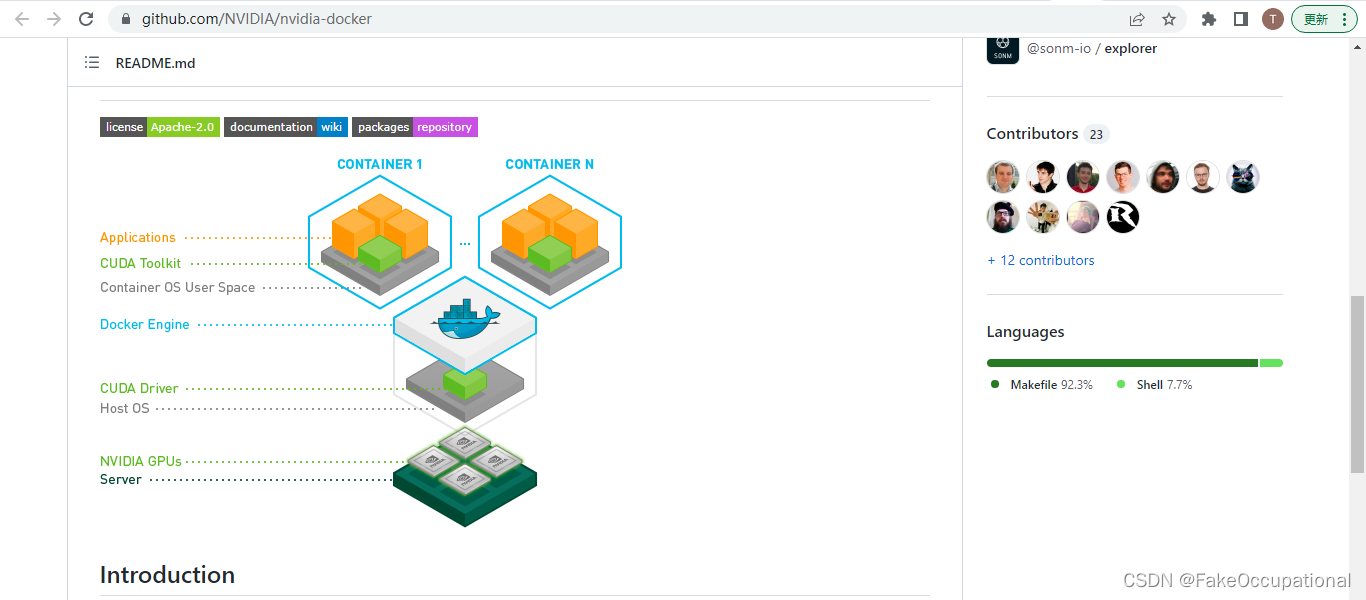
Task: Click the browser update button
Action: click(x=1324, y=19)
